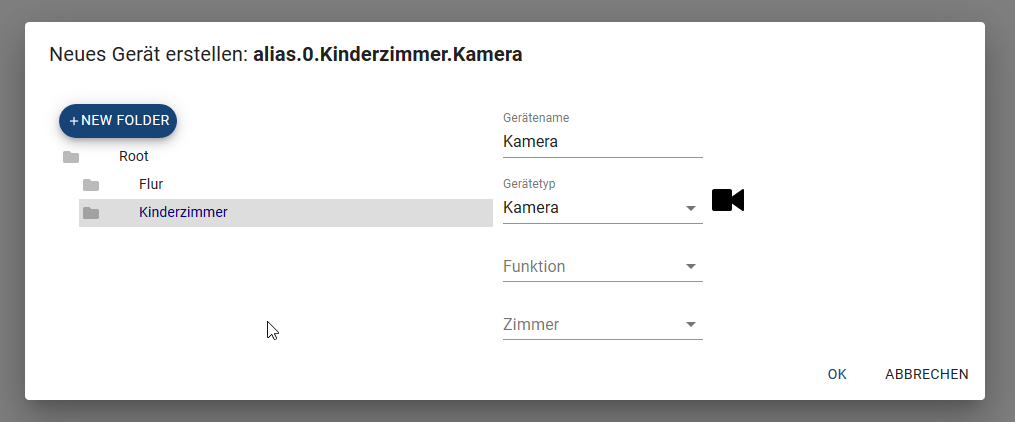Expand the Funktion dropdown arrow
This screenshot has width=1015, height=422.
(691, 267)
